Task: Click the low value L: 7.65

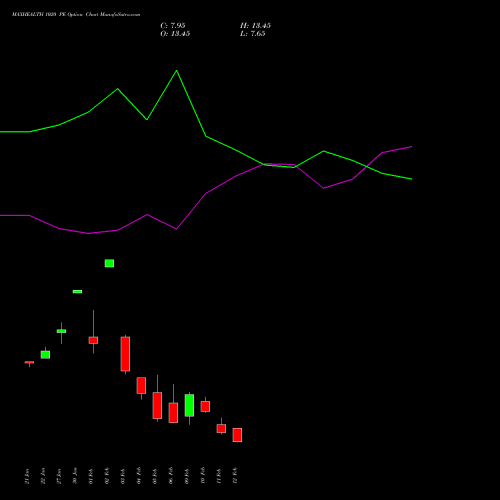Action: [x=253, y=34]
